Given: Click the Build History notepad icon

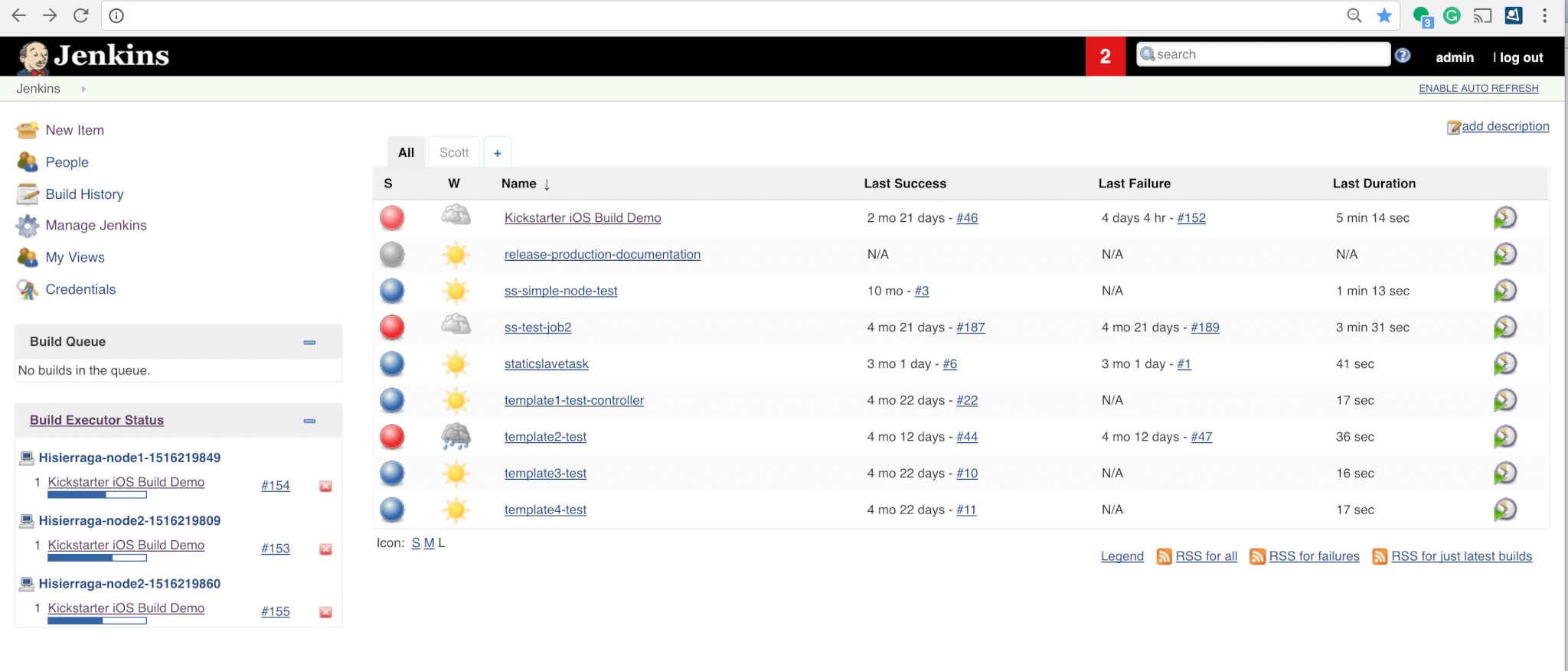Looking at the screenshot, I should [28, 194].
